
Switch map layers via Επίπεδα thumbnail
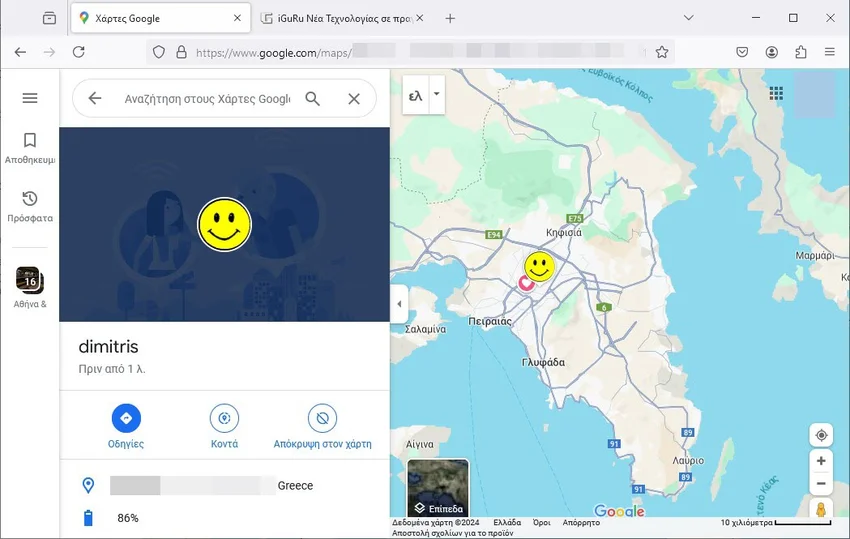pyautogui.click(x=438, y=488)
